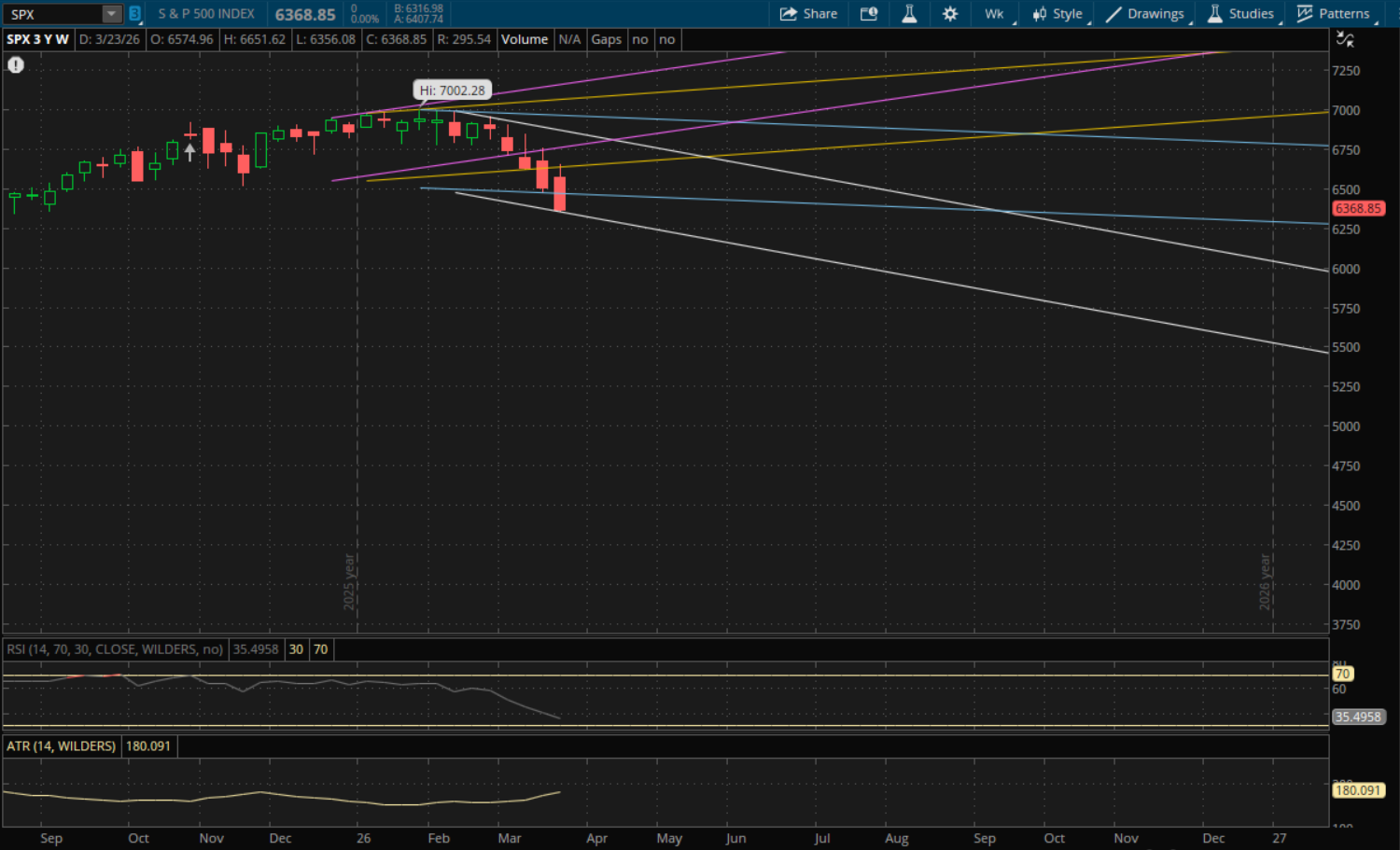Click the standalone flask icon left of gear
Viewport: 1400px width, 850px height.
pos(909,14)
